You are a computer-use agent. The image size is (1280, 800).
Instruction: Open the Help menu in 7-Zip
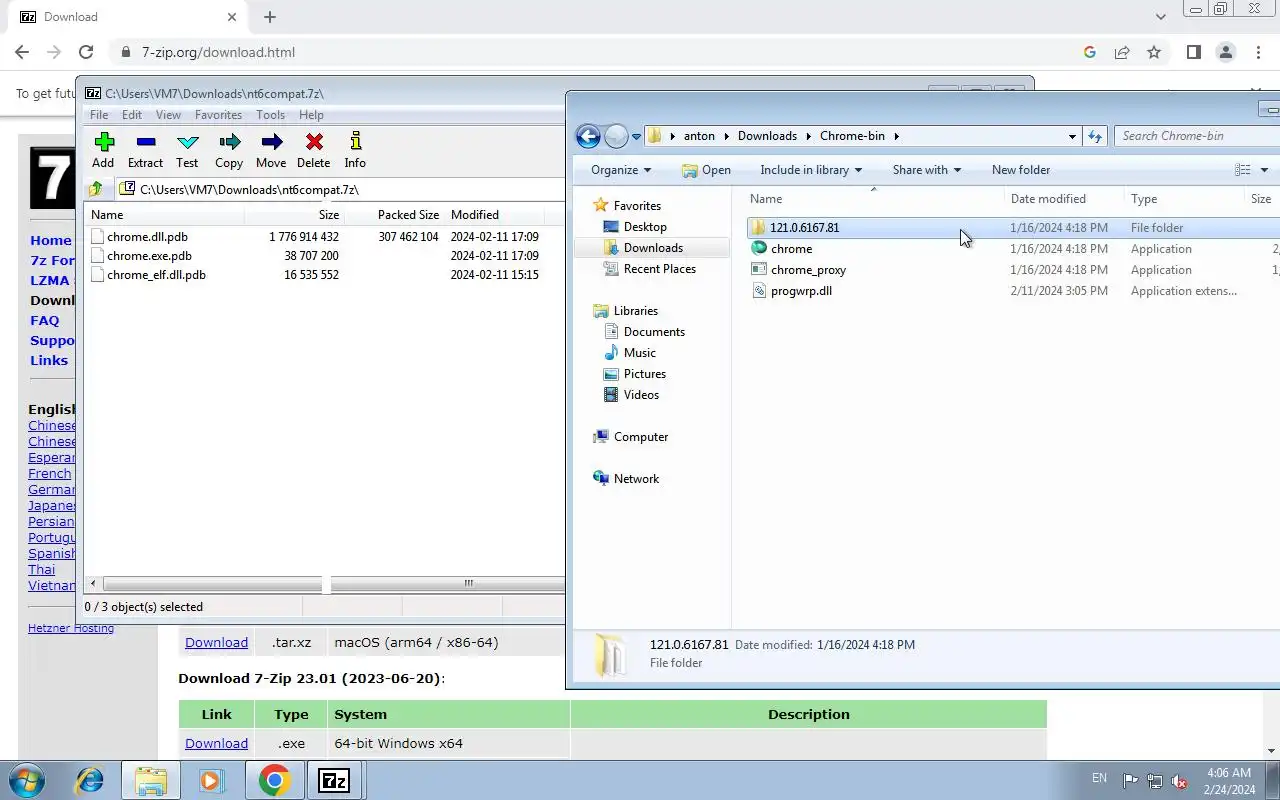(x=311, y=115)
